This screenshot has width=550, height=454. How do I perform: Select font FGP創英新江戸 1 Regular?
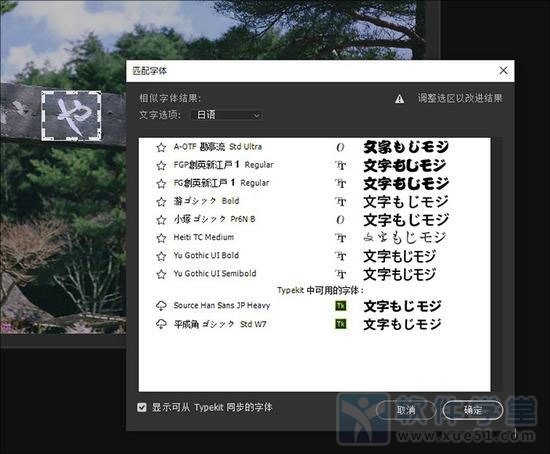coord(223,165)
